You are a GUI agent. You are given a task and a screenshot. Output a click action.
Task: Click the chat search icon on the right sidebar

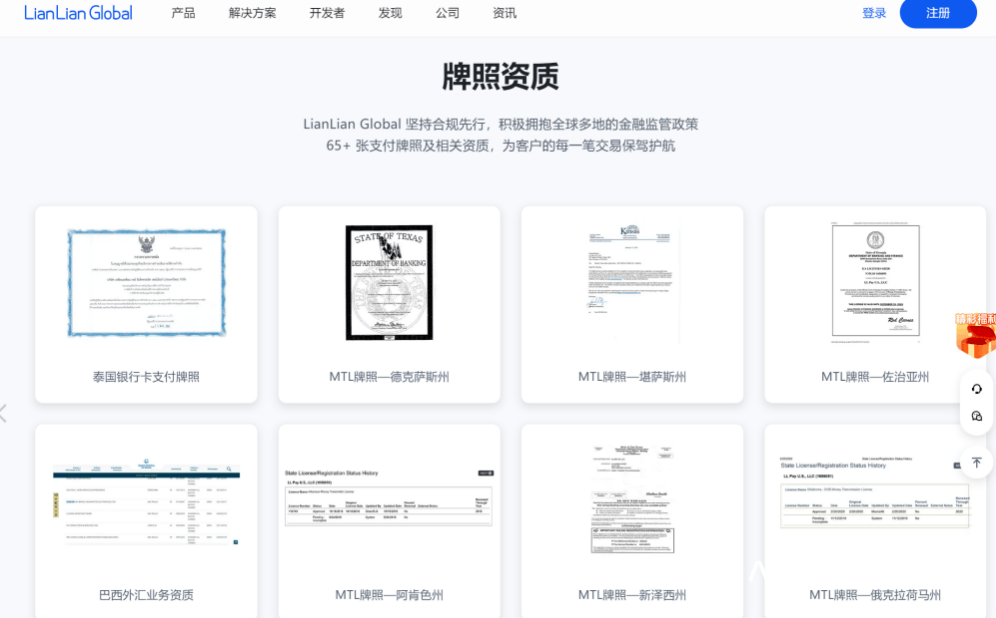click(976, 416)
